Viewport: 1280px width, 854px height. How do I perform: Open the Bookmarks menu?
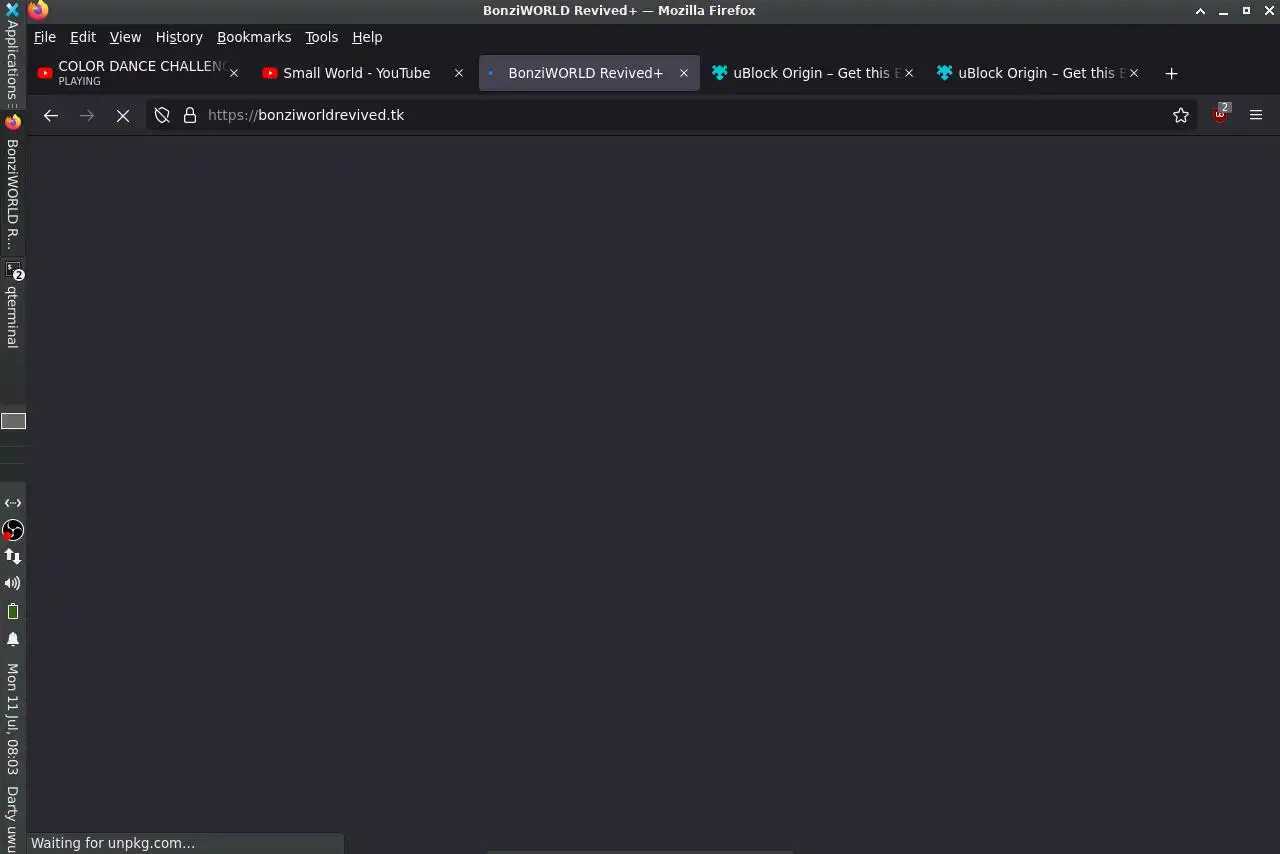tap(254, 37)
